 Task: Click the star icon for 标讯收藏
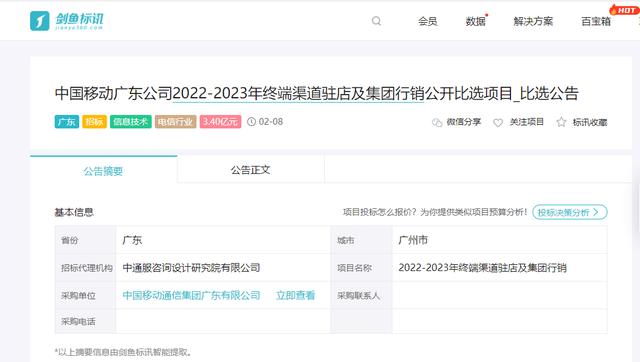tap(561, 122)
